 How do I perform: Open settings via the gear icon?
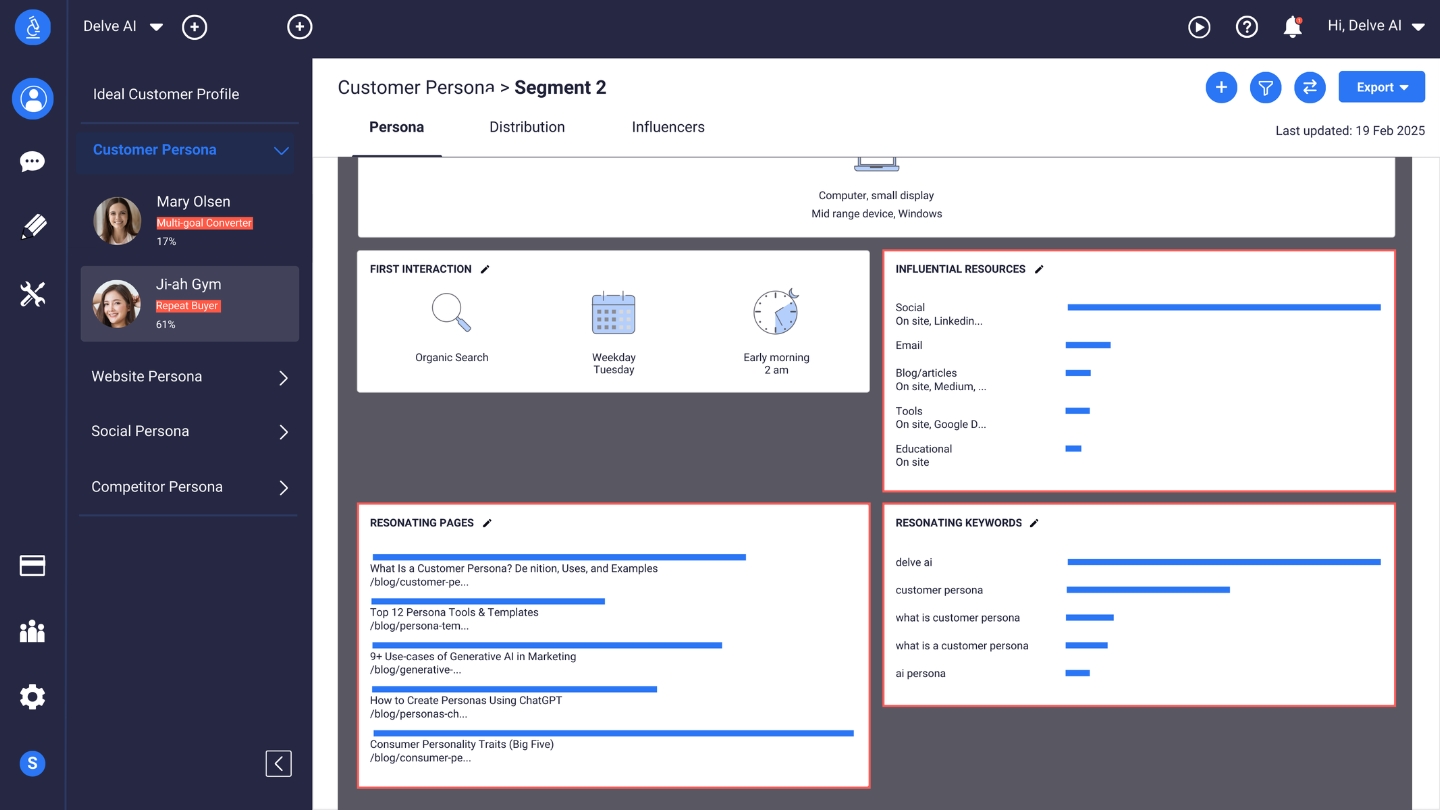(32, 696)
